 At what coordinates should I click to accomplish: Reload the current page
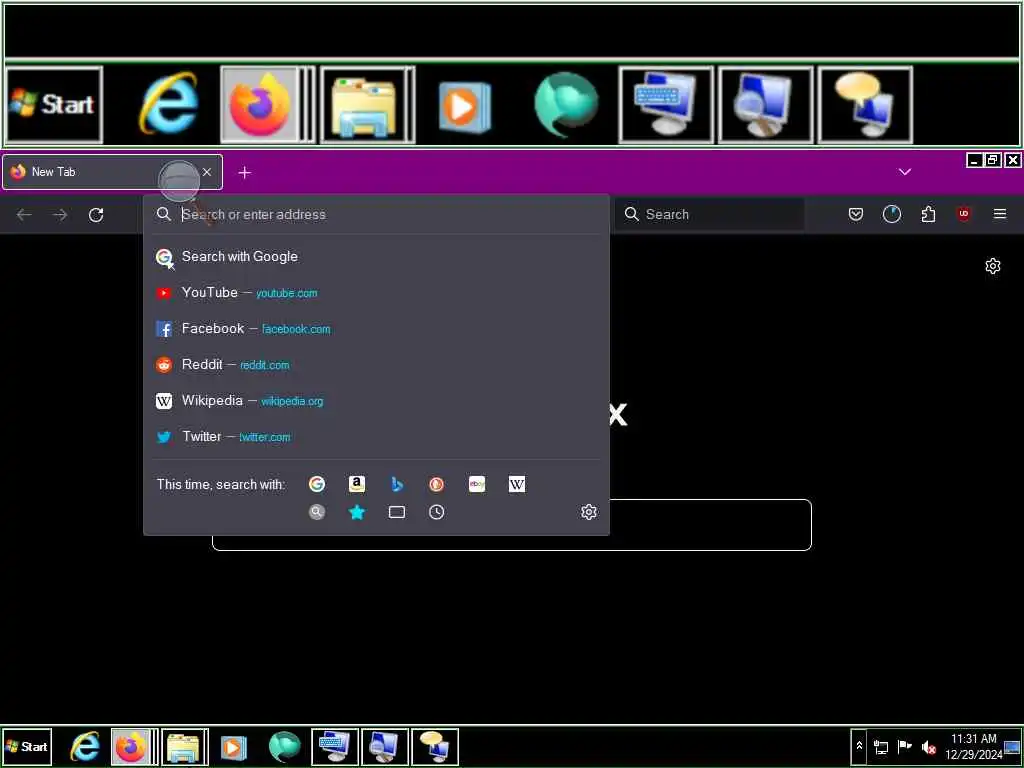96,215
